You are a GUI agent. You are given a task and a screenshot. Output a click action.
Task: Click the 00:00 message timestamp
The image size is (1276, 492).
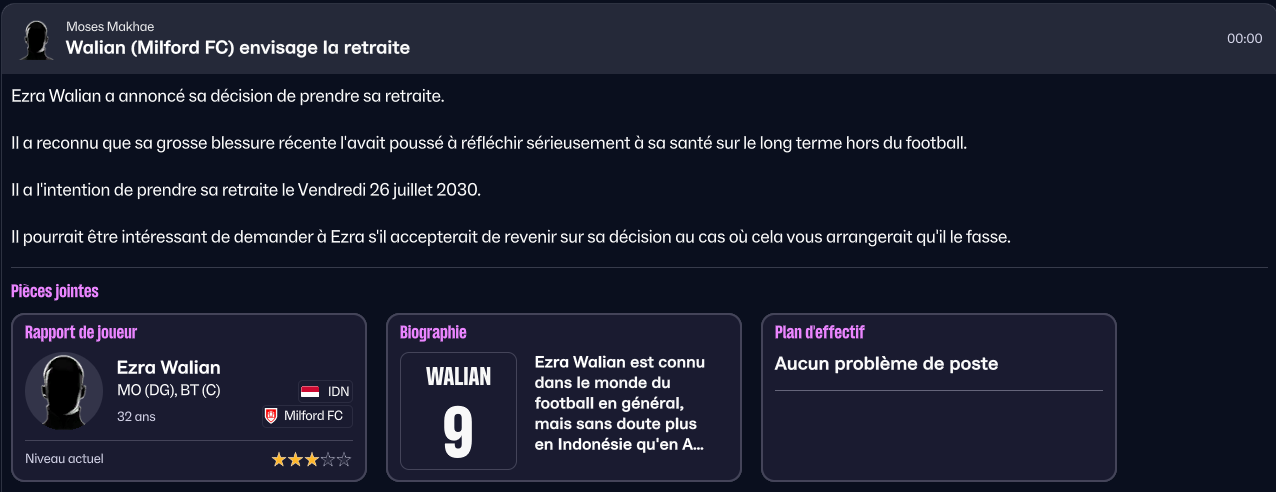pos(1245,39)
